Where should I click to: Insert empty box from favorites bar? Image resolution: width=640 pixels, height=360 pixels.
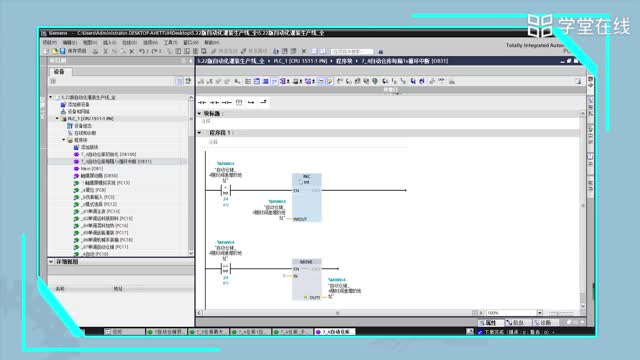click(239, 102)
